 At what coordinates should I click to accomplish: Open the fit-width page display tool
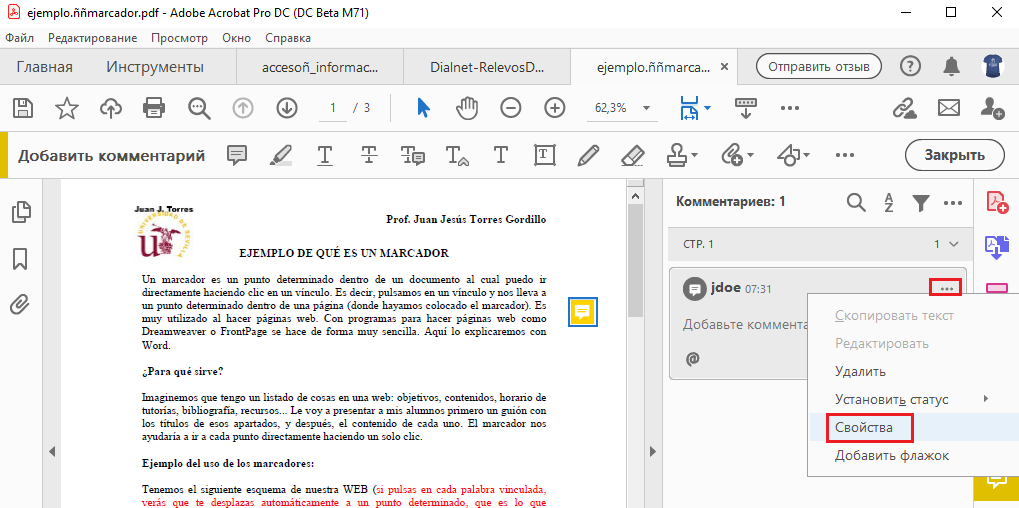[x=689, y=108]
